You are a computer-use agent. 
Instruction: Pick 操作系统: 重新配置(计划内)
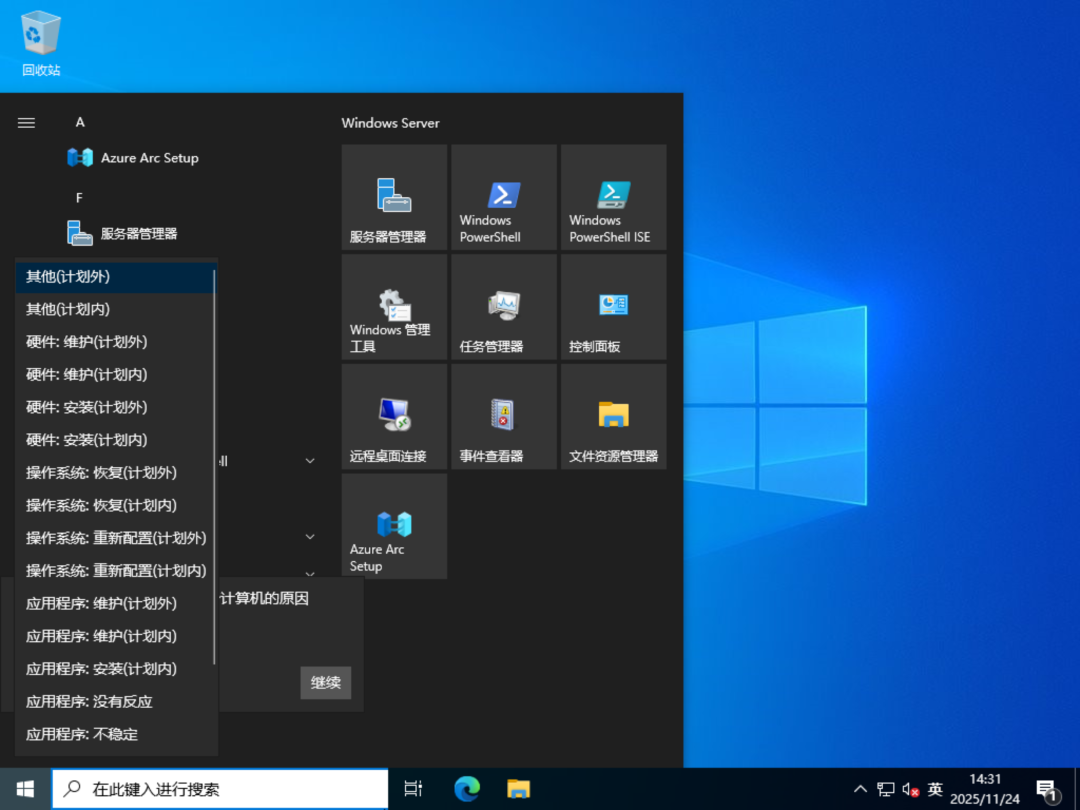[x=115, y=571]
